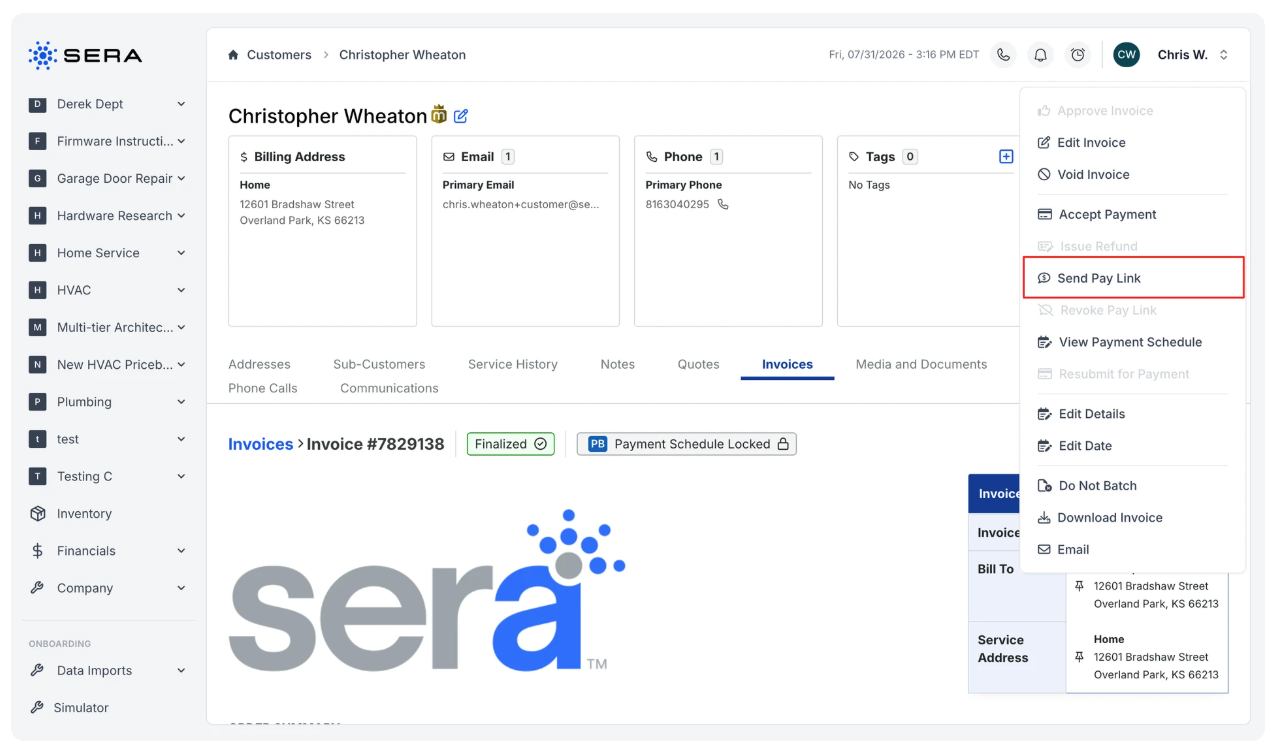Expand Company menu chevron
Viewport: 1269px width, 745px height.
(x=181, y=588)
